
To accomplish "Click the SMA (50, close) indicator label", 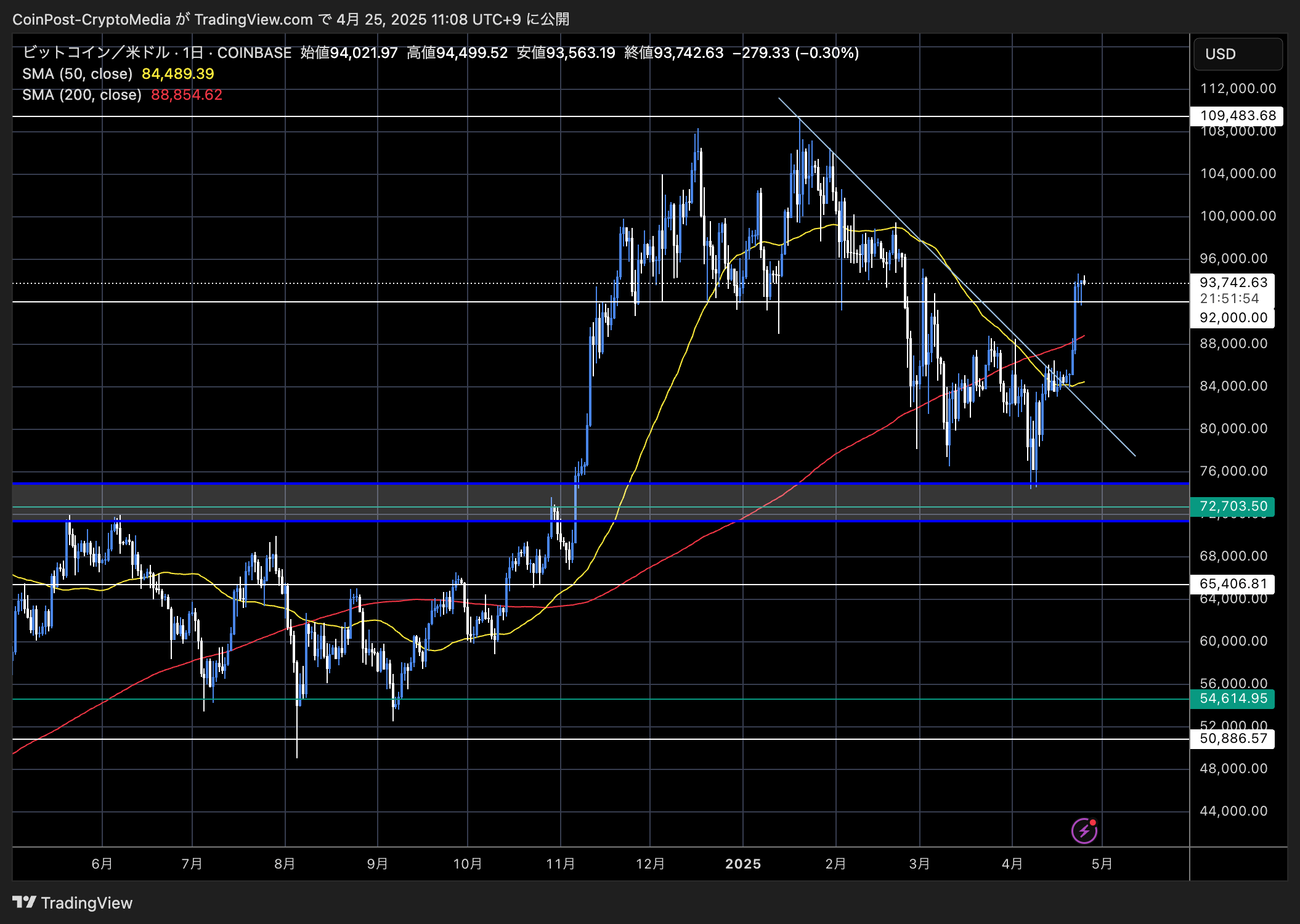I will [x=77, y=74].
